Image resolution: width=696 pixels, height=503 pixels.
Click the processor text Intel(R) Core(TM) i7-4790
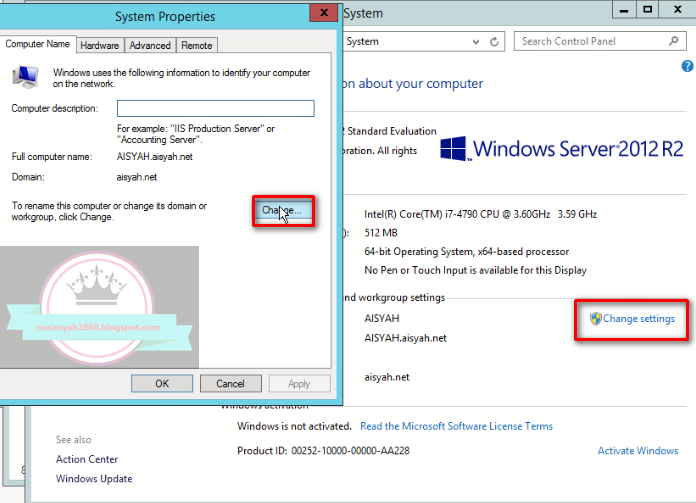click(x=480, y=214)
